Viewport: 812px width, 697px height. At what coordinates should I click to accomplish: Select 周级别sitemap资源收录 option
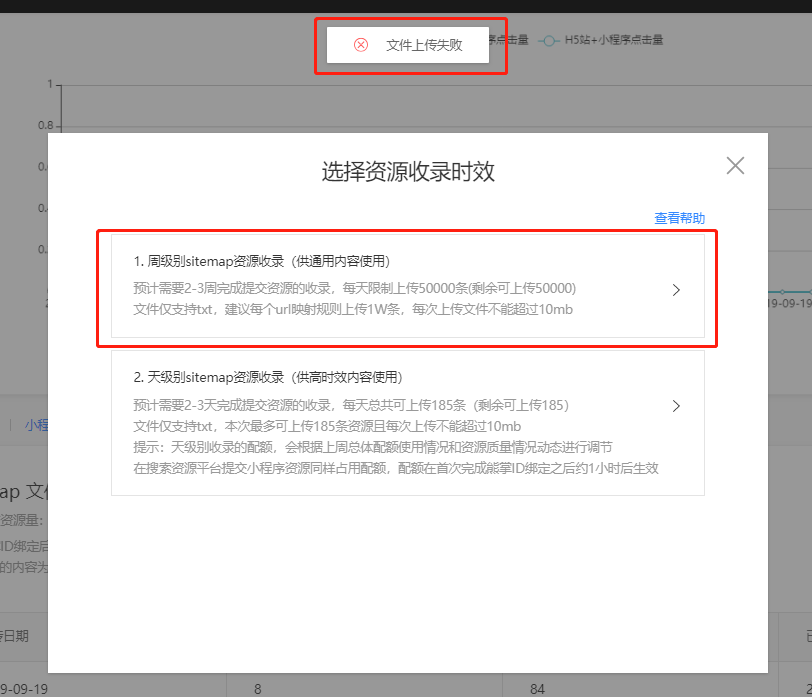point(408,286)
